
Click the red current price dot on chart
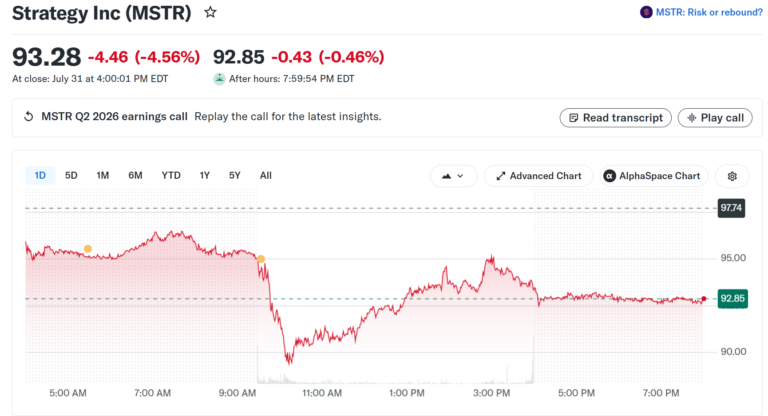tap(704, 298)
